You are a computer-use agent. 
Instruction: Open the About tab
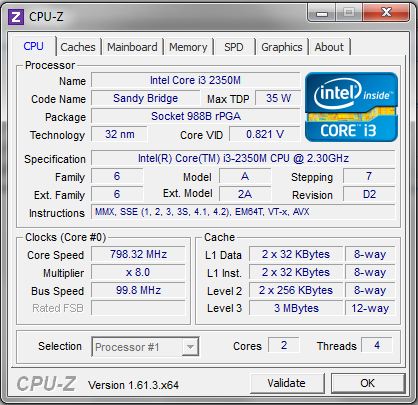pos(329,47)
